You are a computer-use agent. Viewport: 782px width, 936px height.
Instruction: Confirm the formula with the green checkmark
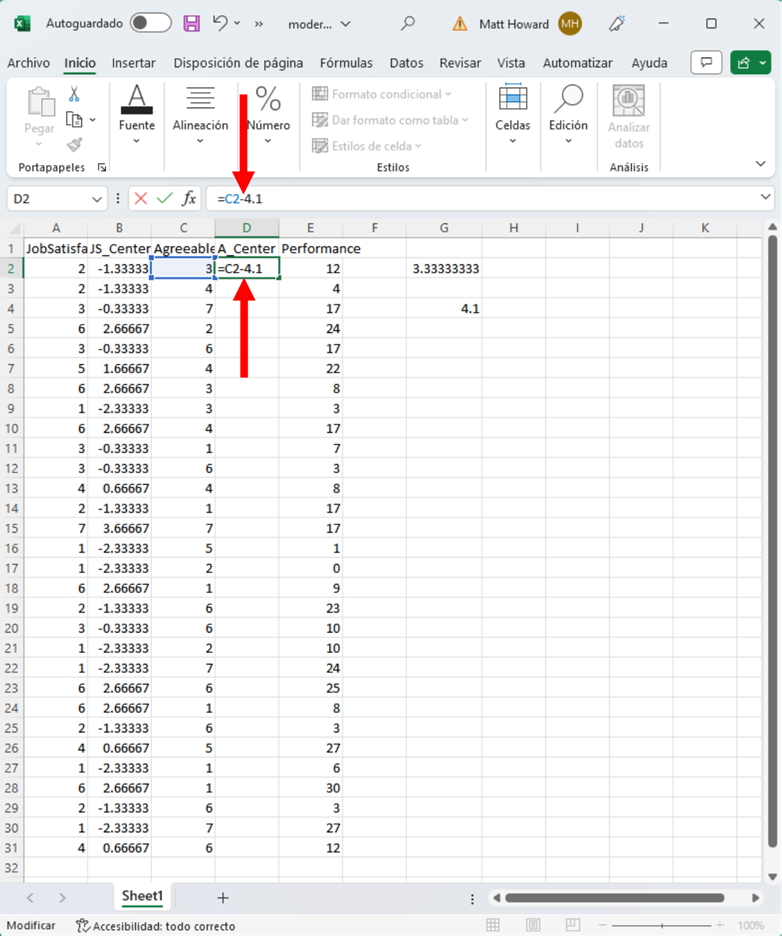(x=165, y=199)
